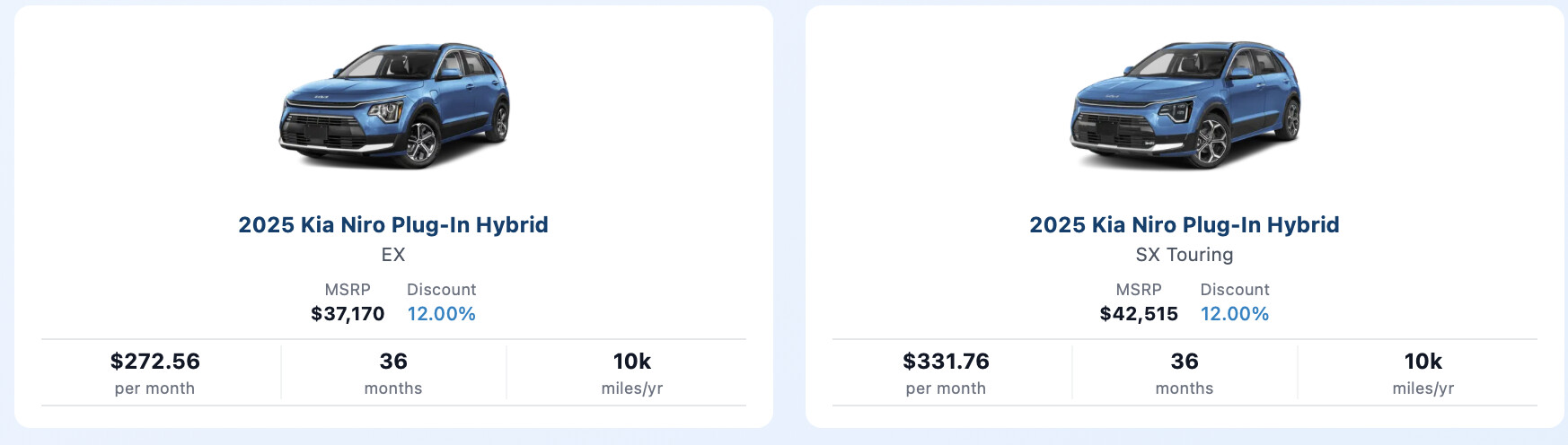
Task: Click the MSRP label on SX Touring card
Action: click(x=1139, y=290)
